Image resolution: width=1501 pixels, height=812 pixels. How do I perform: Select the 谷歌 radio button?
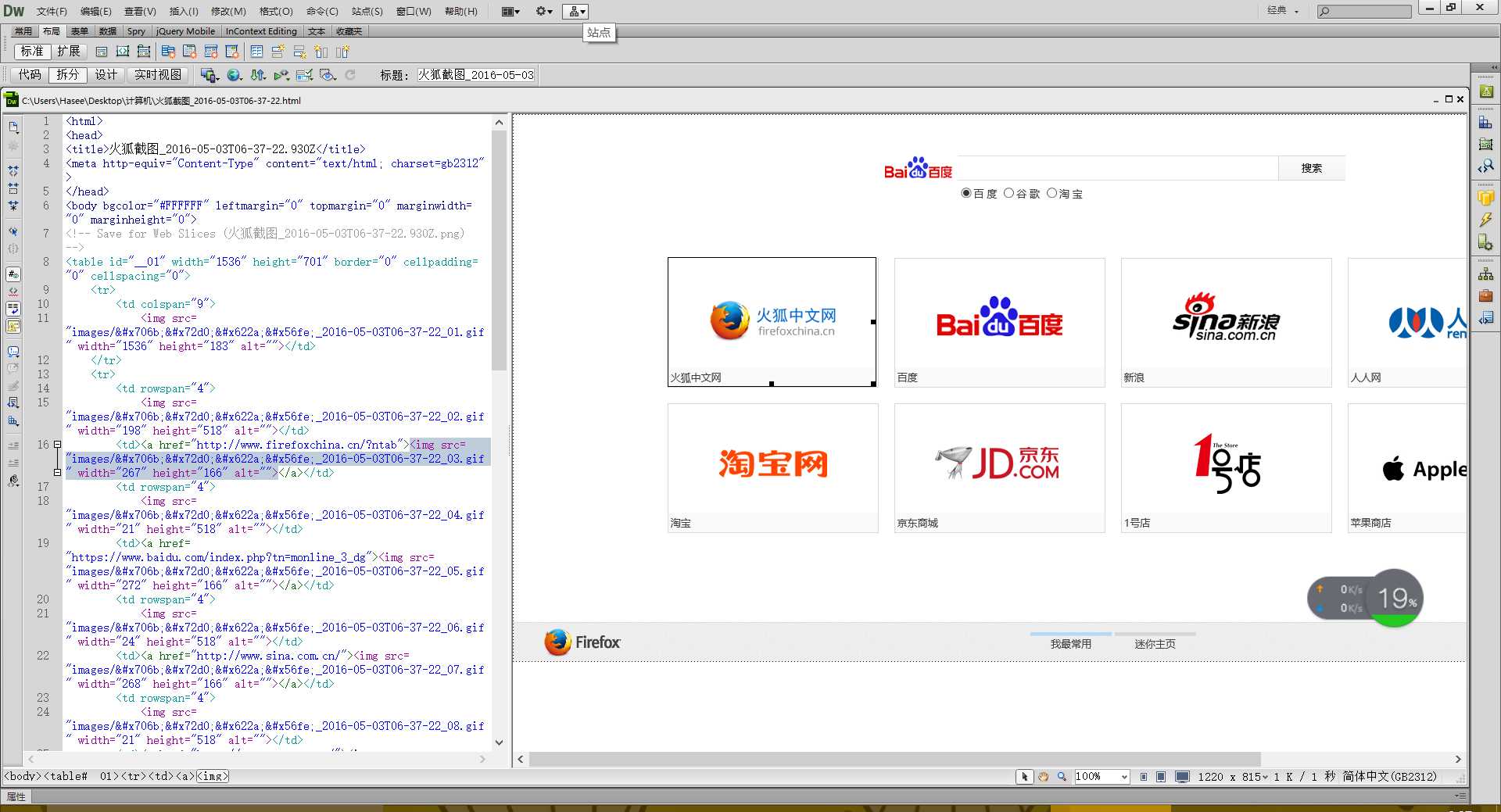coord(1008,193)
